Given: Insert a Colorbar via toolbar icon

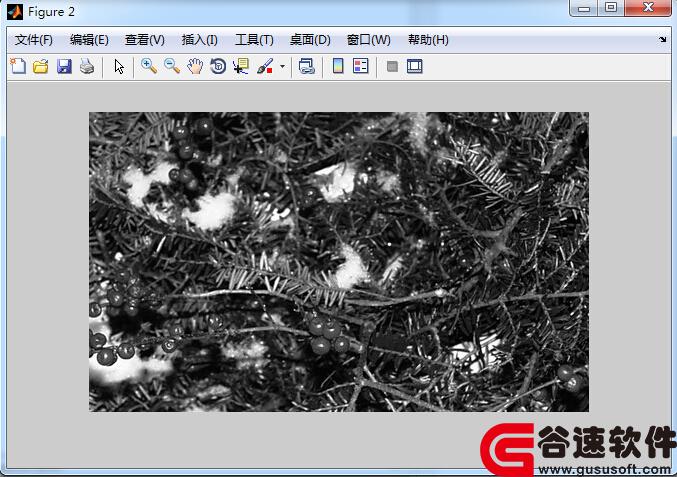Looking at the screenshot, I should click(x=338, y=66).
